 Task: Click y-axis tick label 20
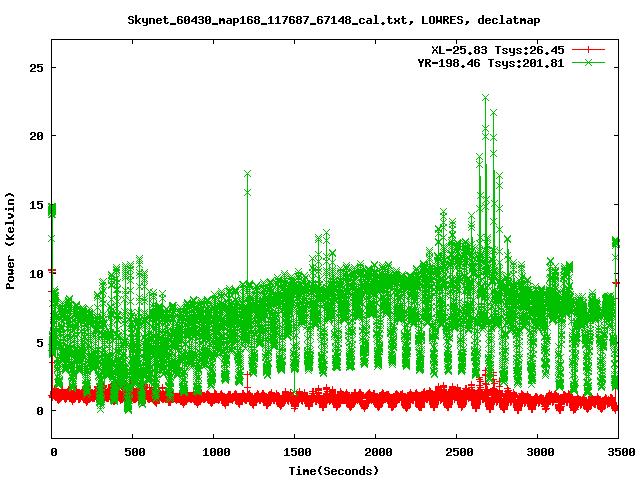pyautogui.click(x=36, y=136)
